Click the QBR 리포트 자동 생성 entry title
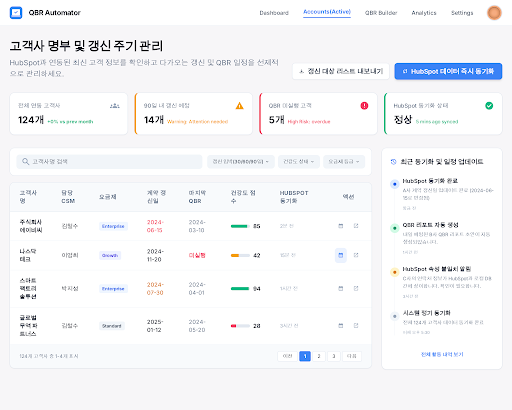The image size is (512, 410). coord(430,225)
